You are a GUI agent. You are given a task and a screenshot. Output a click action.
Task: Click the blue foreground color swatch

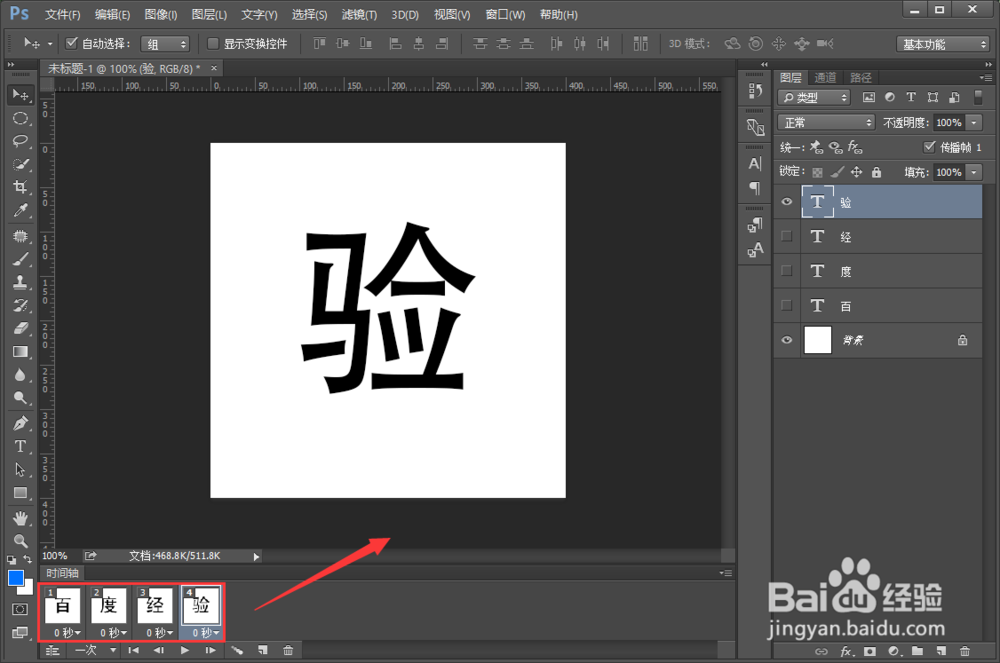[14, 578]
